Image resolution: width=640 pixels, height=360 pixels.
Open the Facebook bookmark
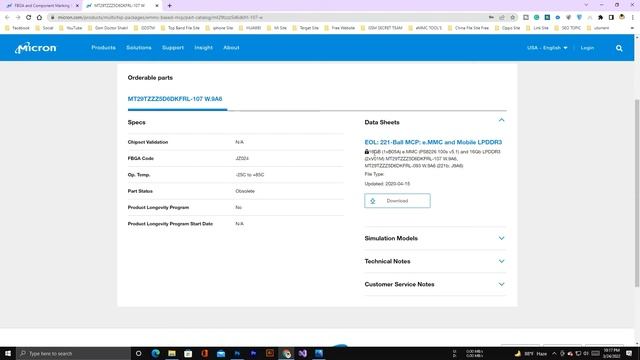coord(17,28)
